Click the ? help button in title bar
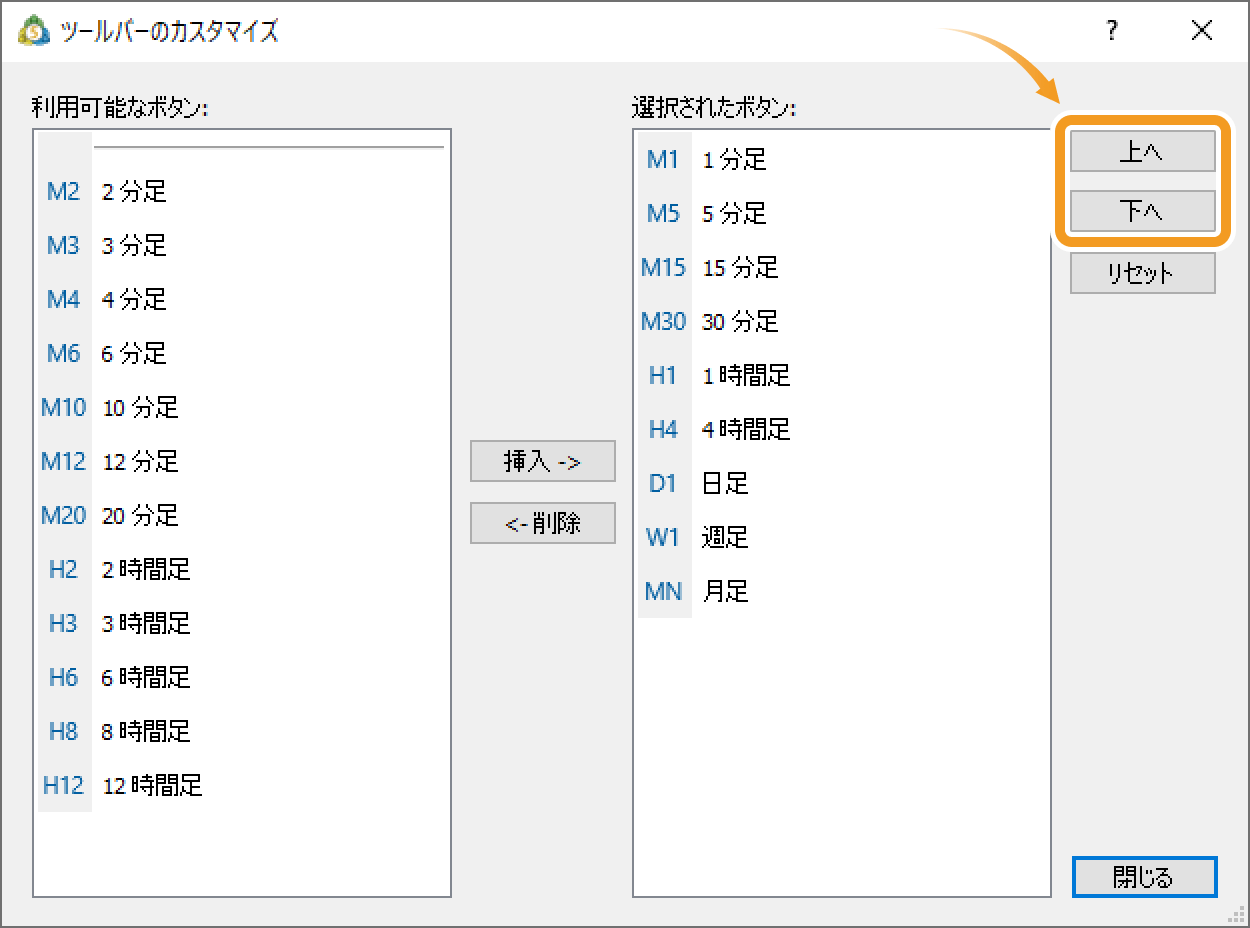Image resolution: width=1250 pixels, height=928 pixels. point(1112,31)
